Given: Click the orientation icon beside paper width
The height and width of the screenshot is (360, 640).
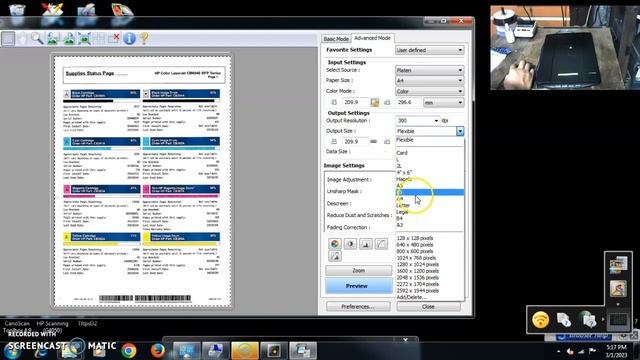Looking at the screenshot, I should coord(375,102).
